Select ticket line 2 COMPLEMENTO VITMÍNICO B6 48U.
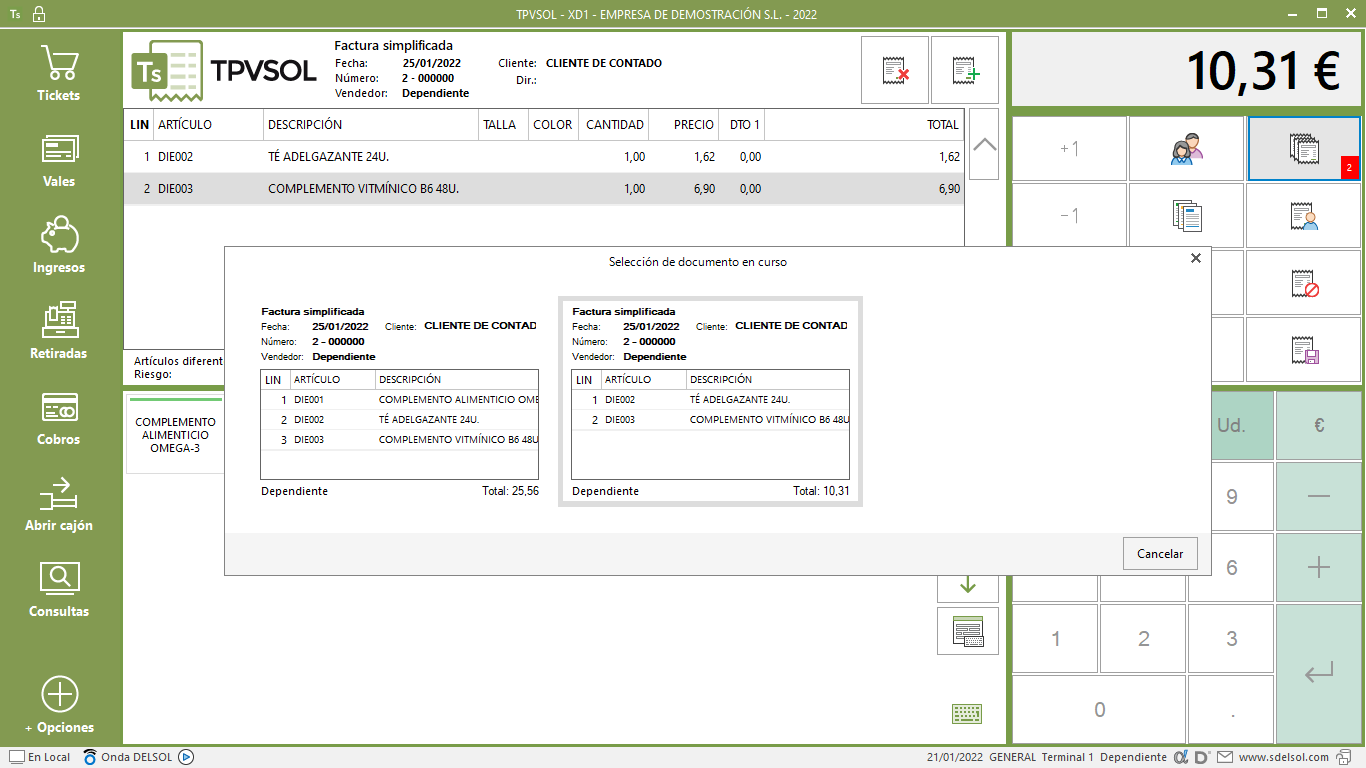1366x768 pixels. (544, 189)
